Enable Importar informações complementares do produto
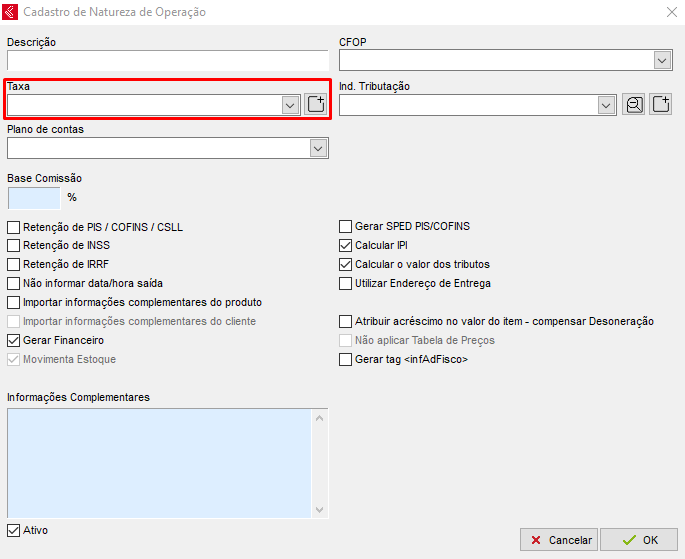685x559 pixels. point(14,302)
